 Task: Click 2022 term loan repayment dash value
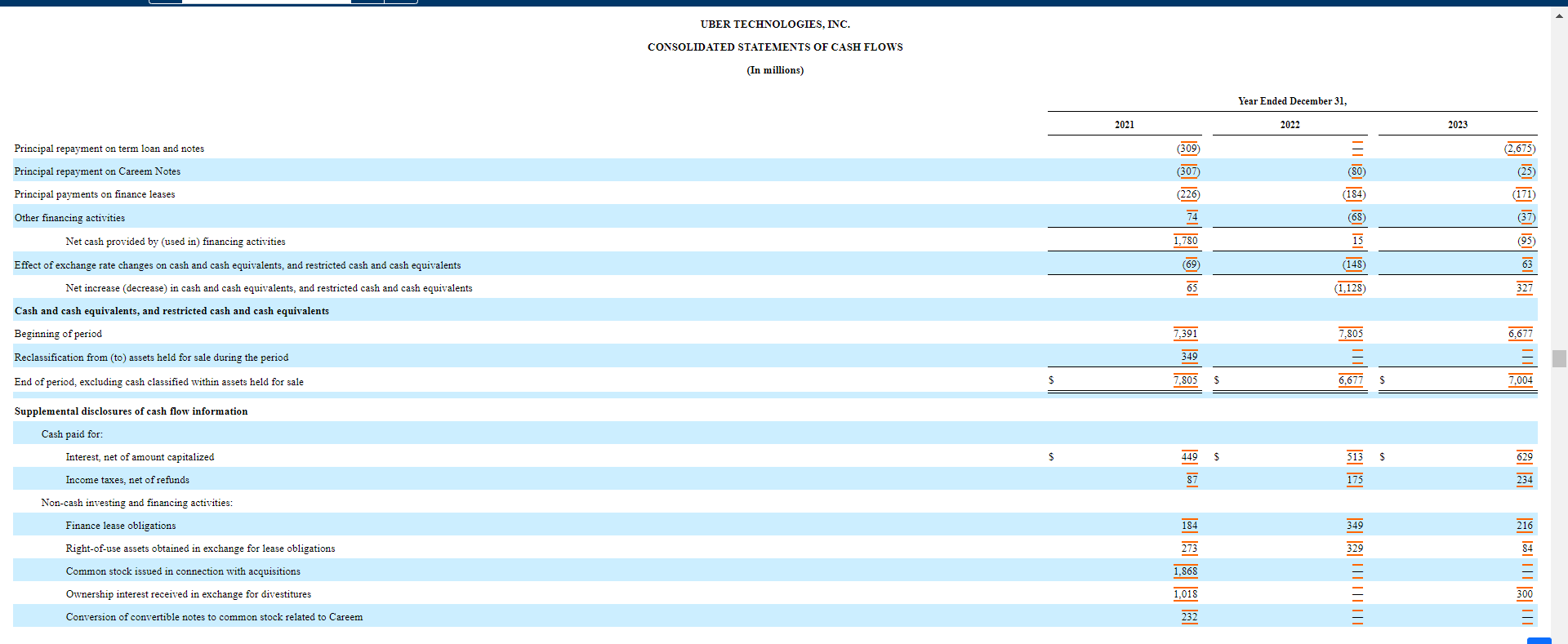click(1358, 149)
